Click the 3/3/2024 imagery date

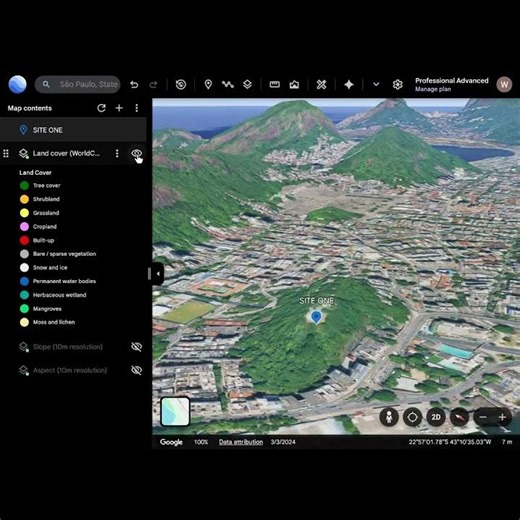(x=283, y=442)
